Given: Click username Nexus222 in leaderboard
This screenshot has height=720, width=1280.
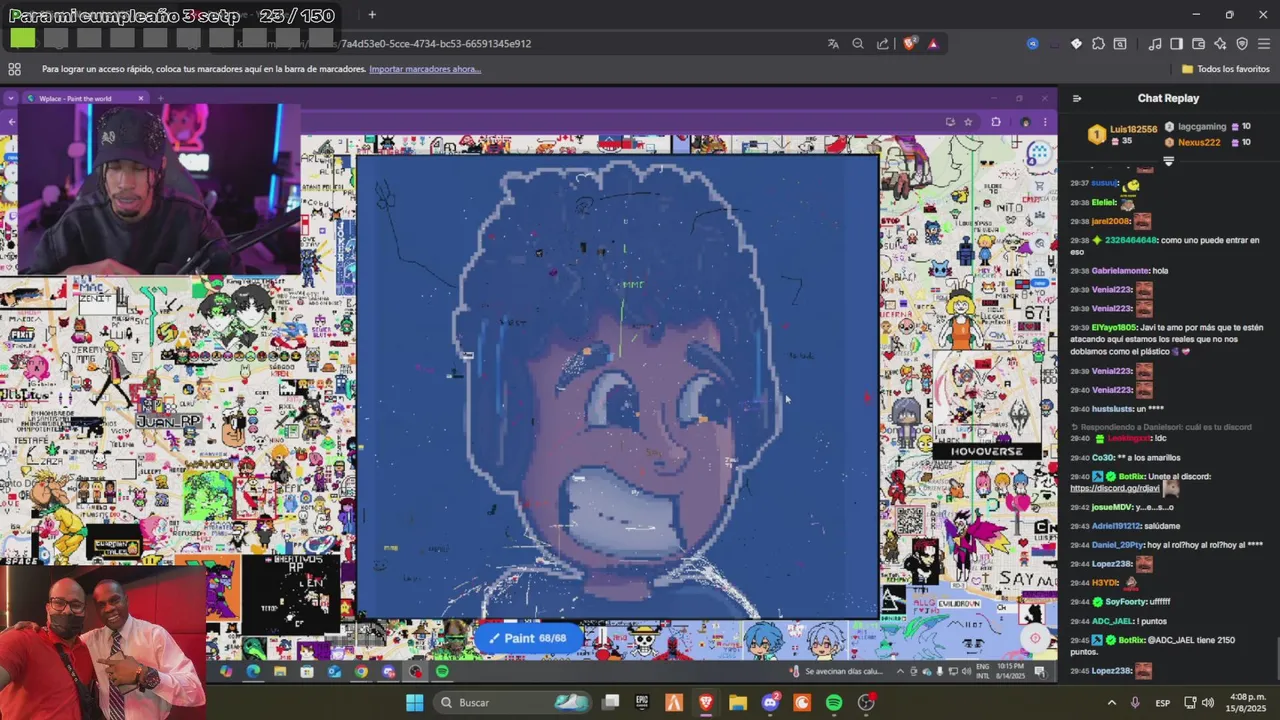Looking at the screenshot, I should (1199, 142).
